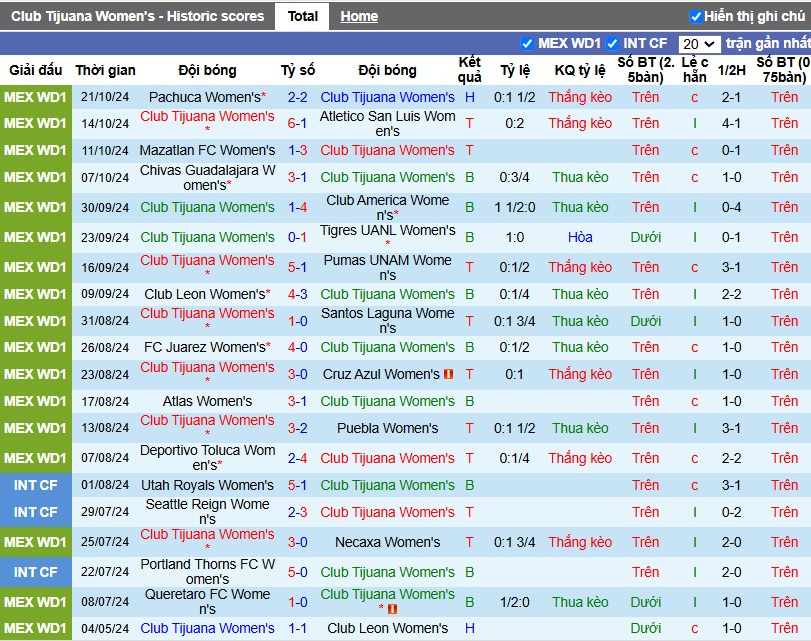Select Queretaro FC Women's team name
This screenshot has height=641, width=811.
(207, 602)
